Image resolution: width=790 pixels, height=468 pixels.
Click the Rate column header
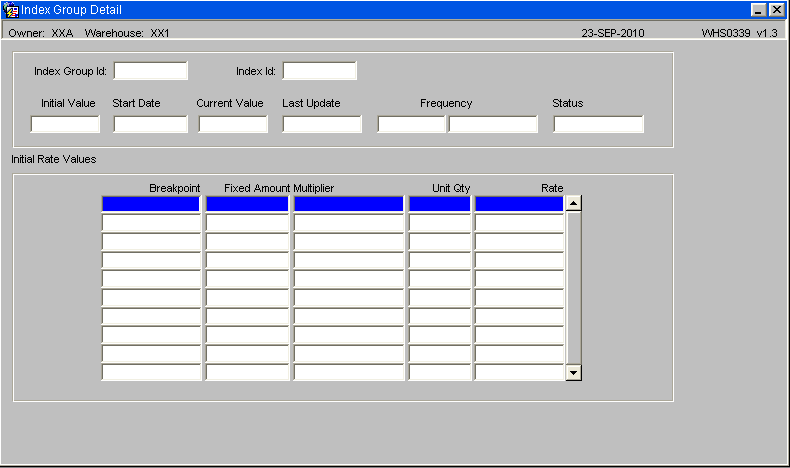coord(552,188)
